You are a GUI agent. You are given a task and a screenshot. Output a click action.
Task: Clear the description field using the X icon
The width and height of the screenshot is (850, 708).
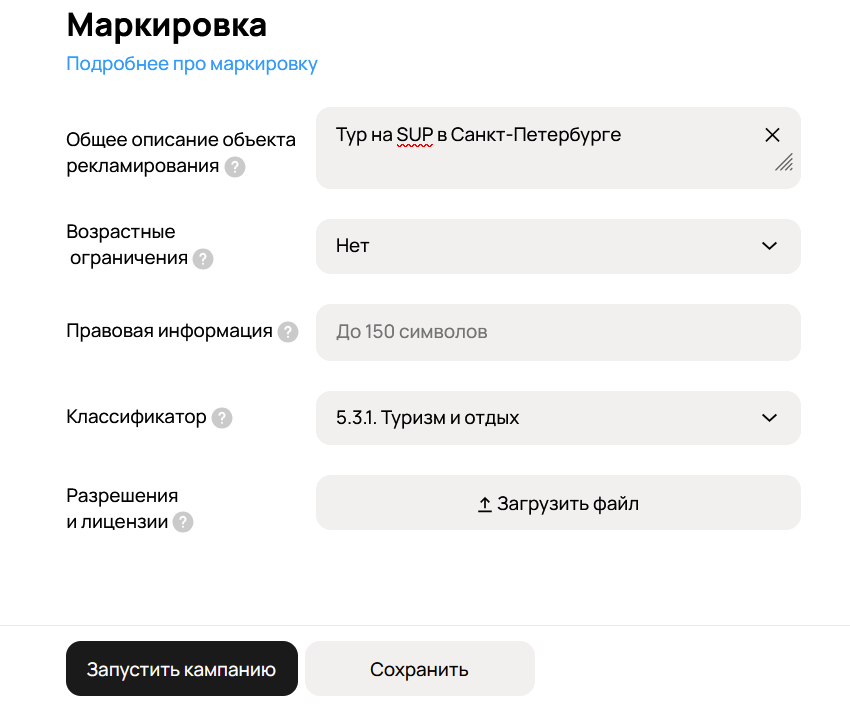point(771,134)
